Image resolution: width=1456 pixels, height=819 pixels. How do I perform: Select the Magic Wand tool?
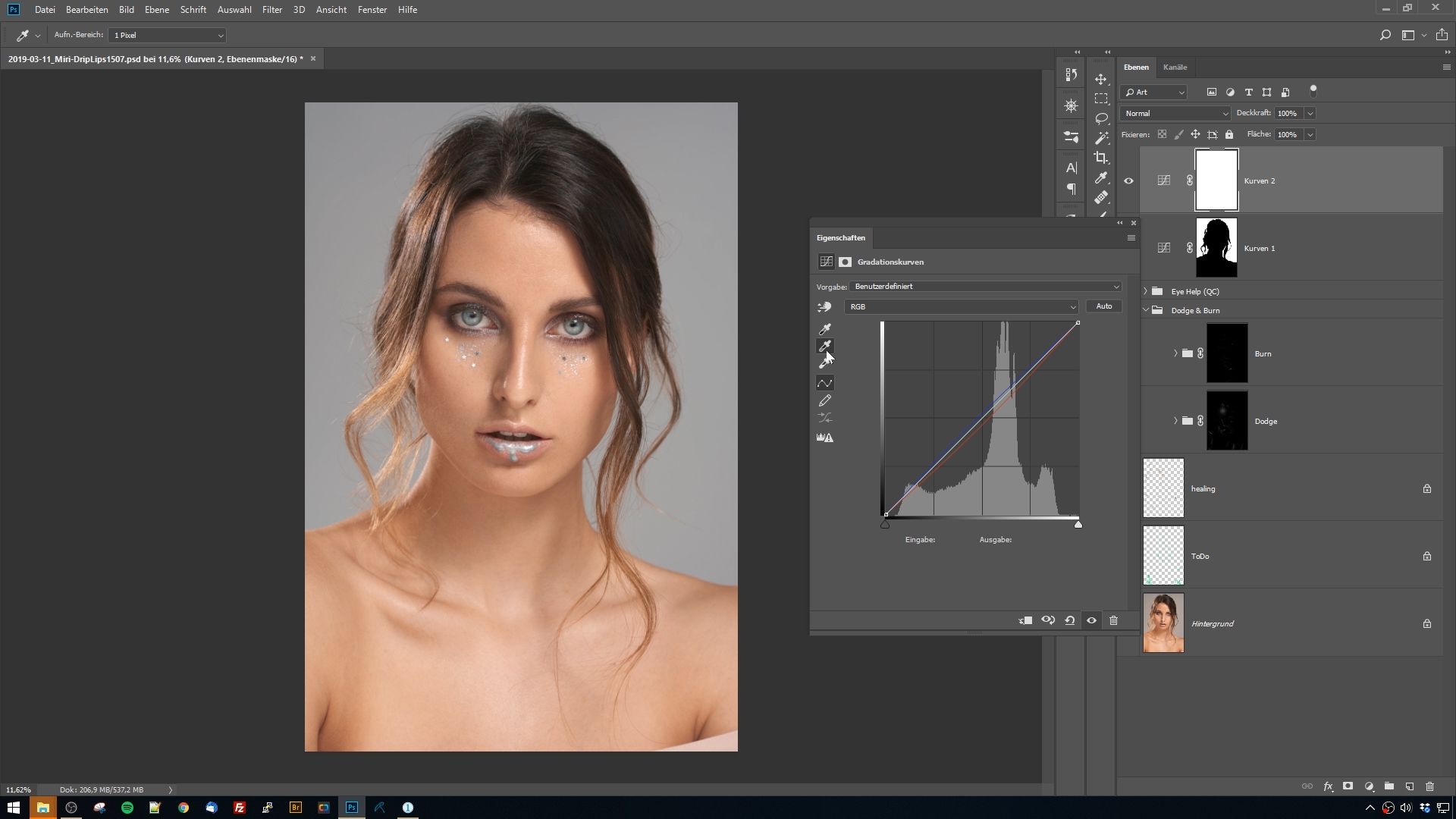click(x=1101, y=138)
